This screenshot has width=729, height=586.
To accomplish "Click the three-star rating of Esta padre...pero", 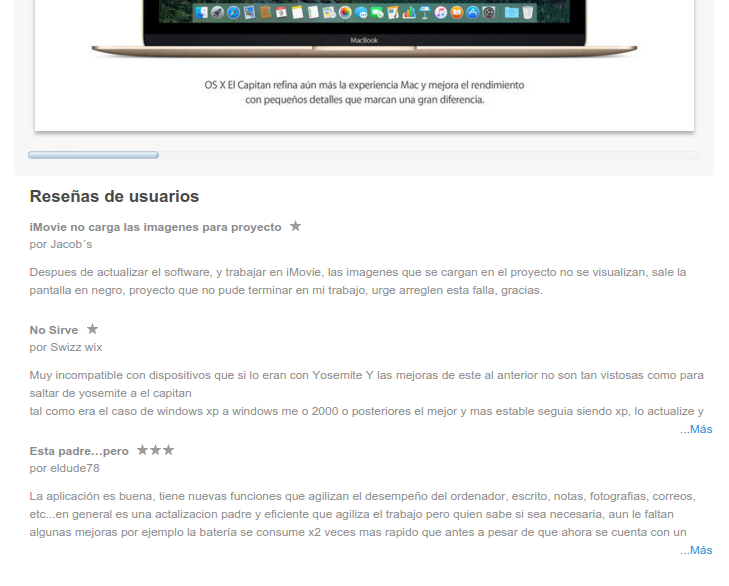I will (x=155, y=450).
